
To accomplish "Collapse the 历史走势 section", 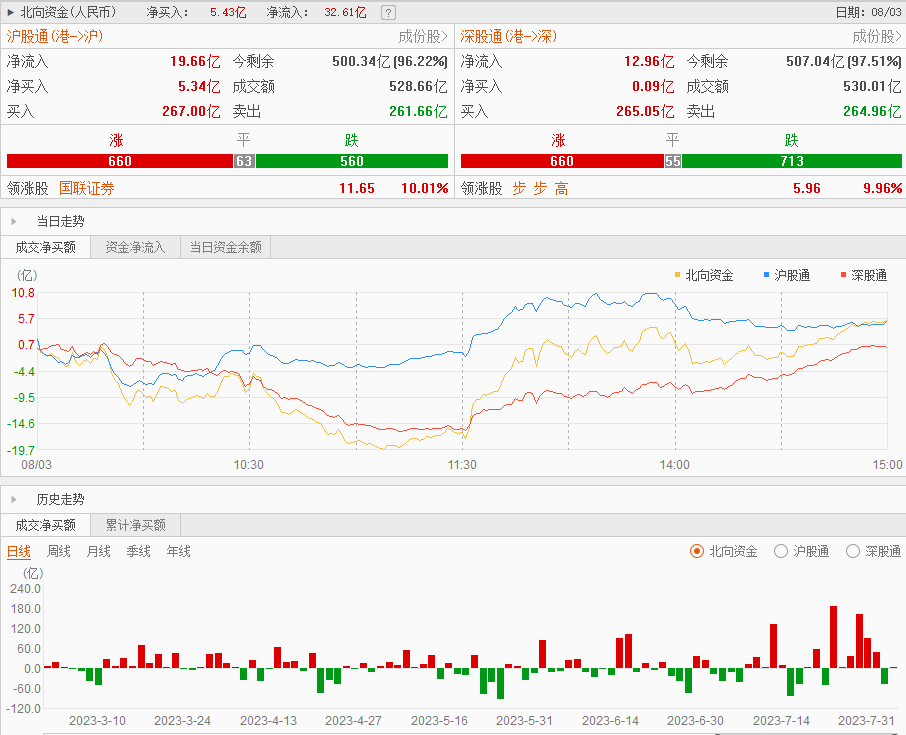I will click(12, 499).
